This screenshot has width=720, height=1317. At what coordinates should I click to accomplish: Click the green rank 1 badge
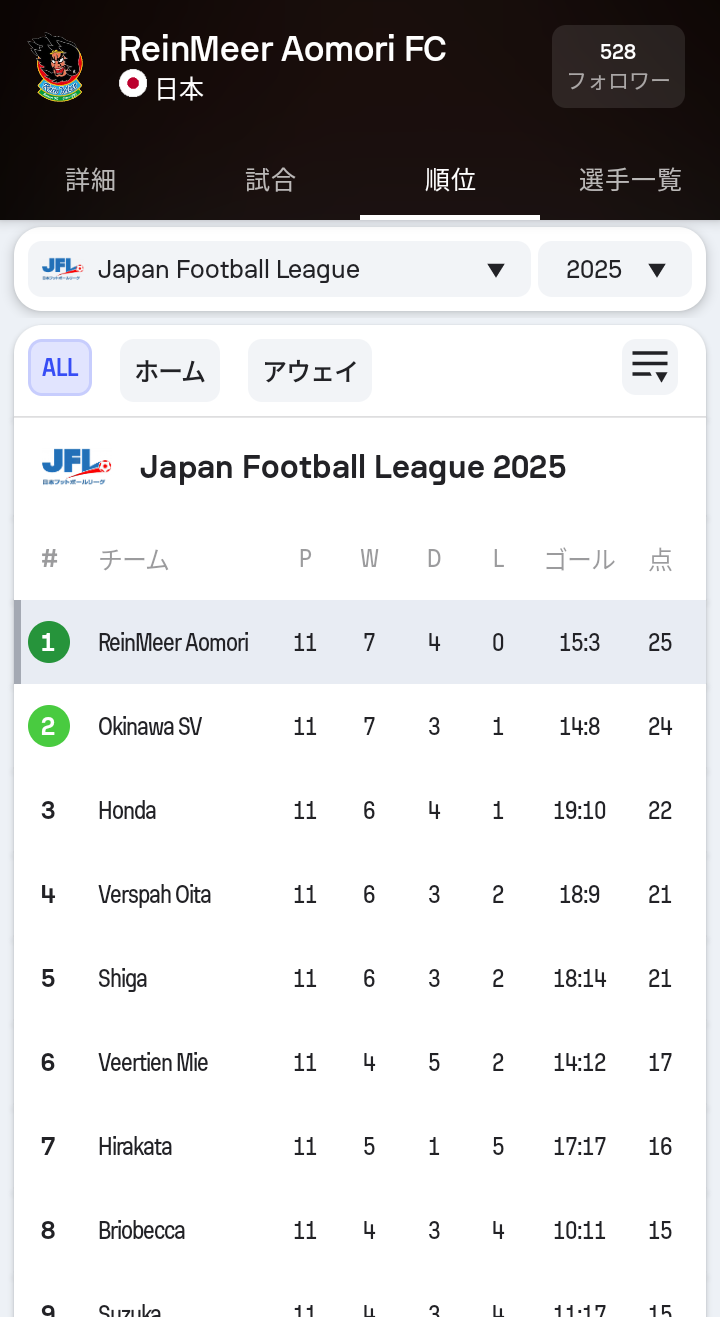click(49, 642)
